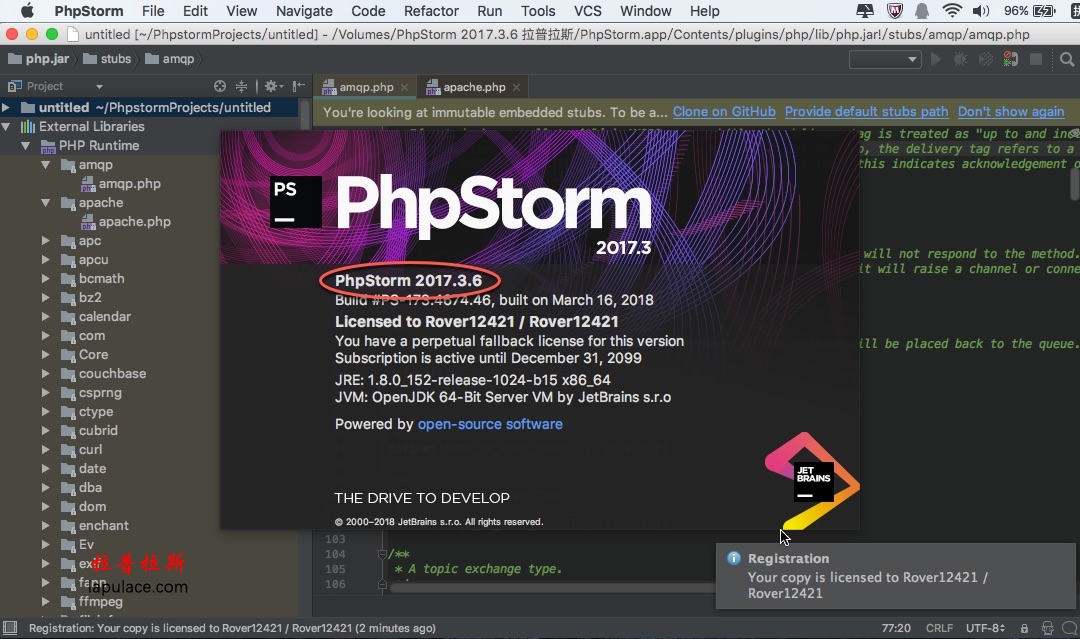Click the Don't show again link
This screenshot has height=639, width=1080.
click(1010, 112)
